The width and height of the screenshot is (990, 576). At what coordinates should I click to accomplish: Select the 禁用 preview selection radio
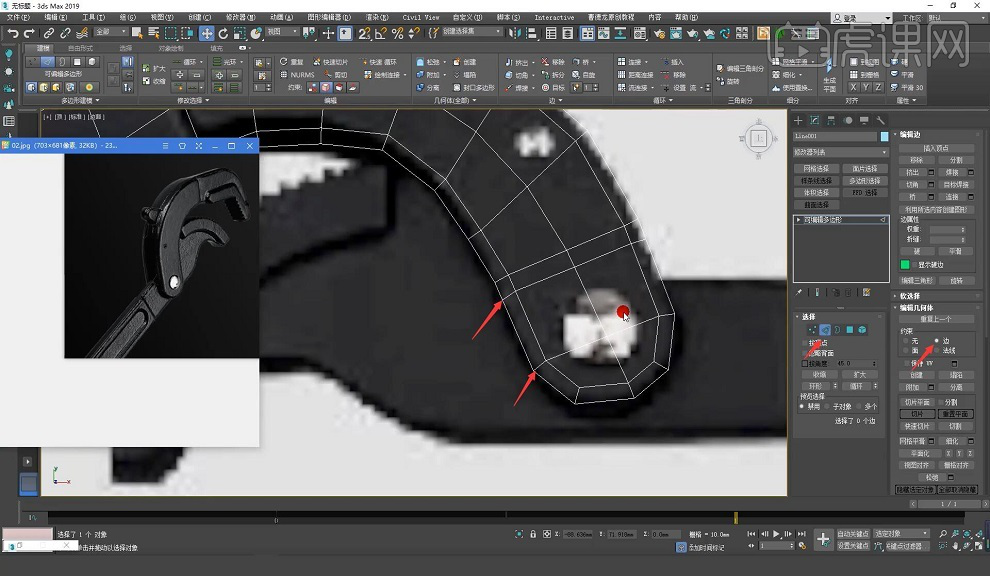pos(802,407)
